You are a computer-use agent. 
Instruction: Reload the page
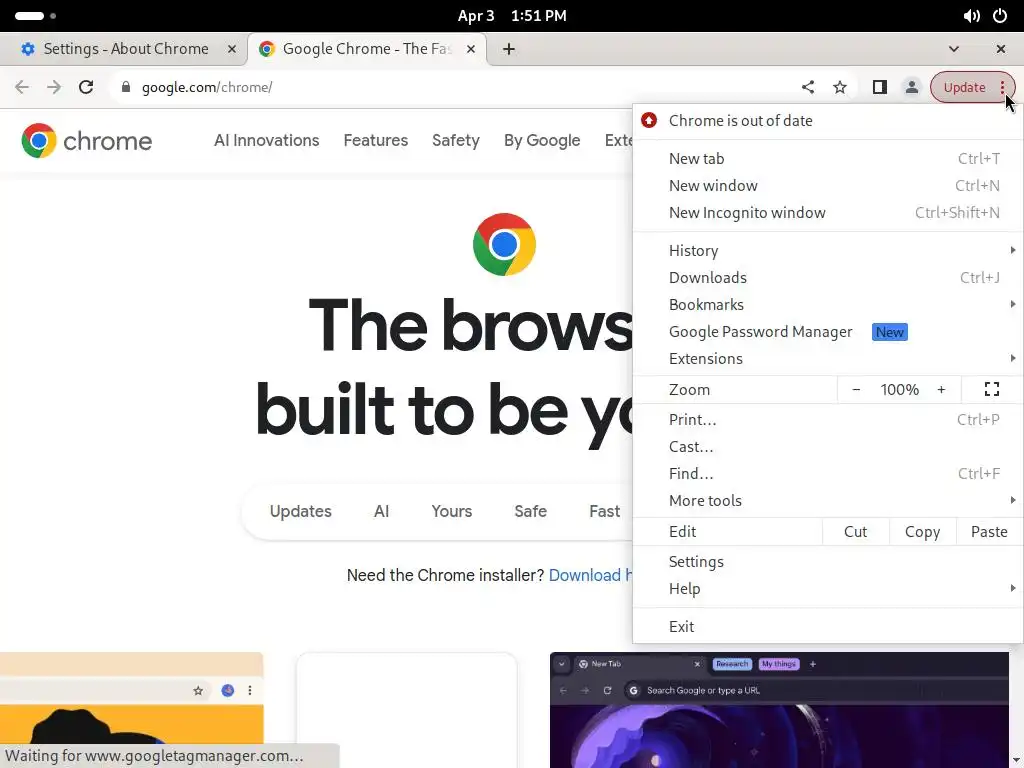[86, 87]
